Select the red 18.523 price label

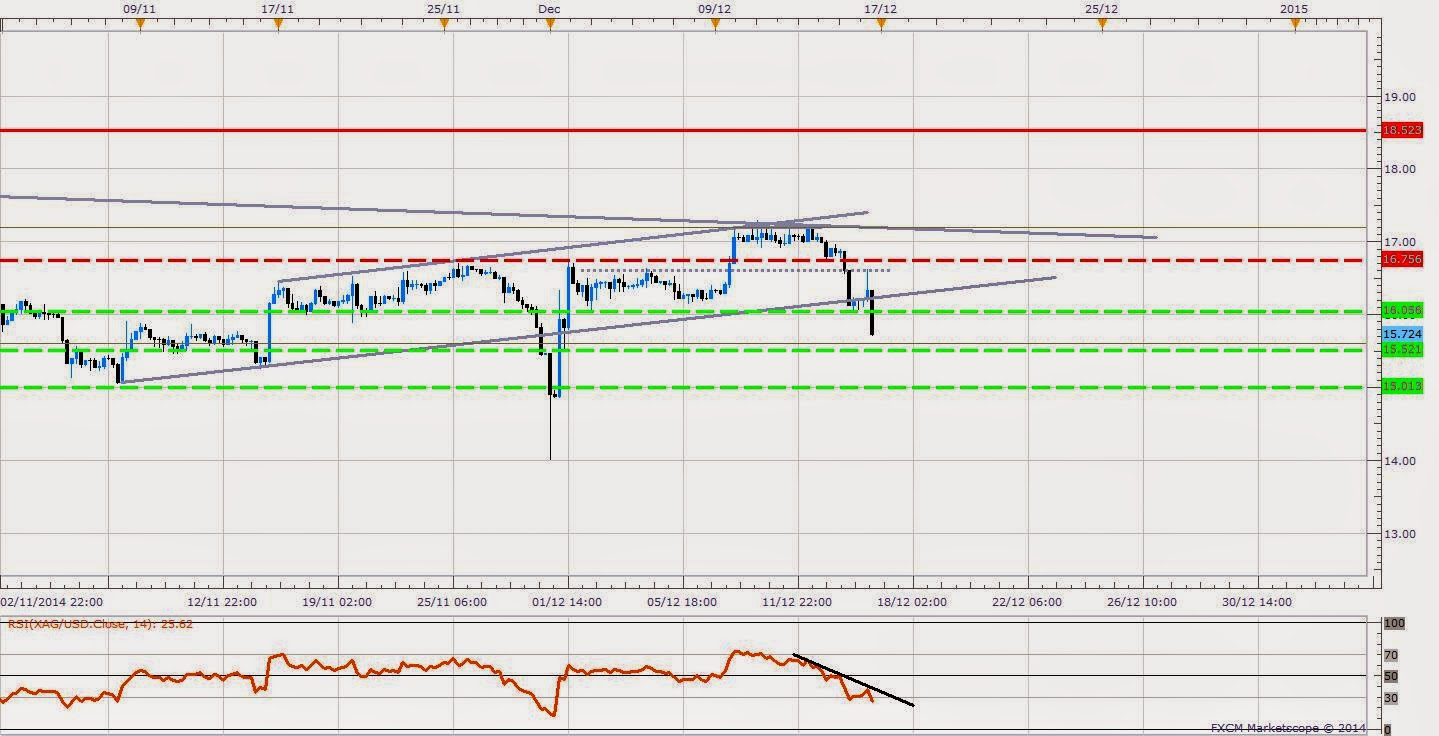click(1402, 130)
